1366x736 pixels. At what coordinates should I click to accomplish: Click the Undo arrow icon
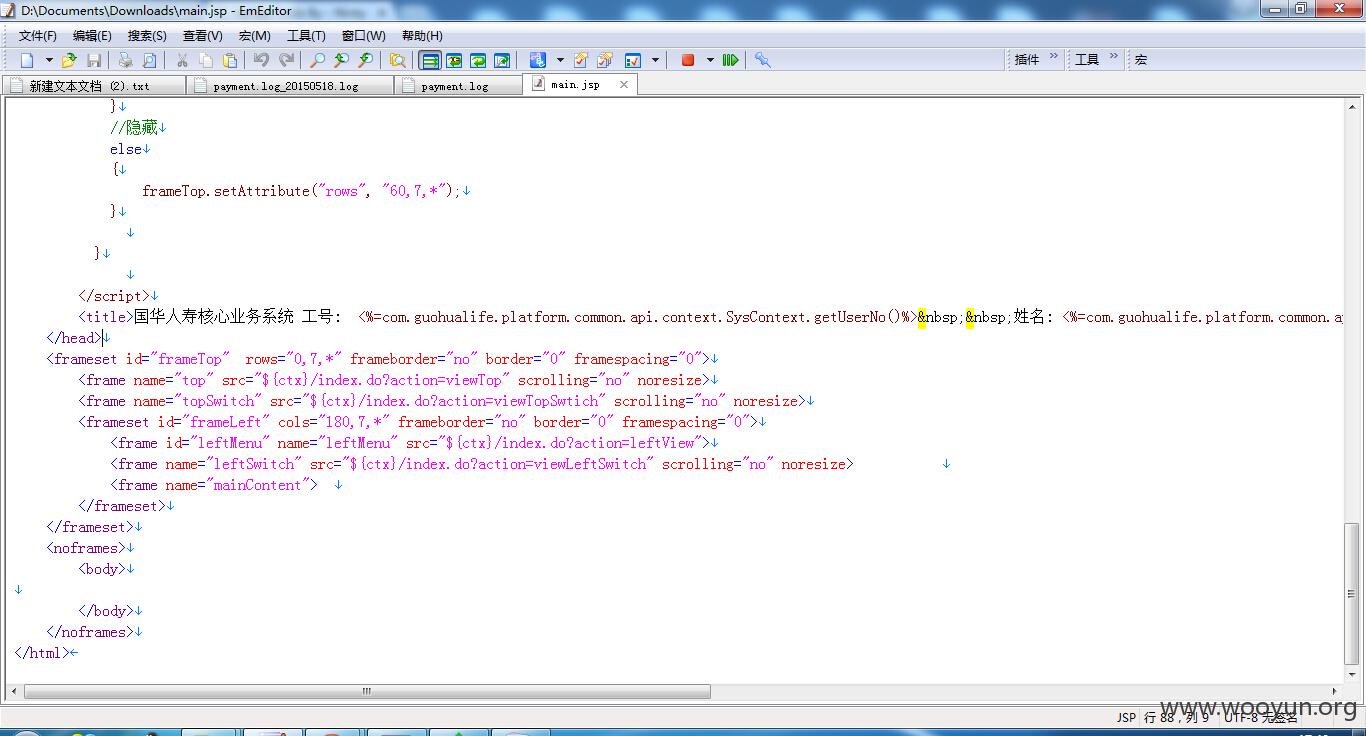261,60
